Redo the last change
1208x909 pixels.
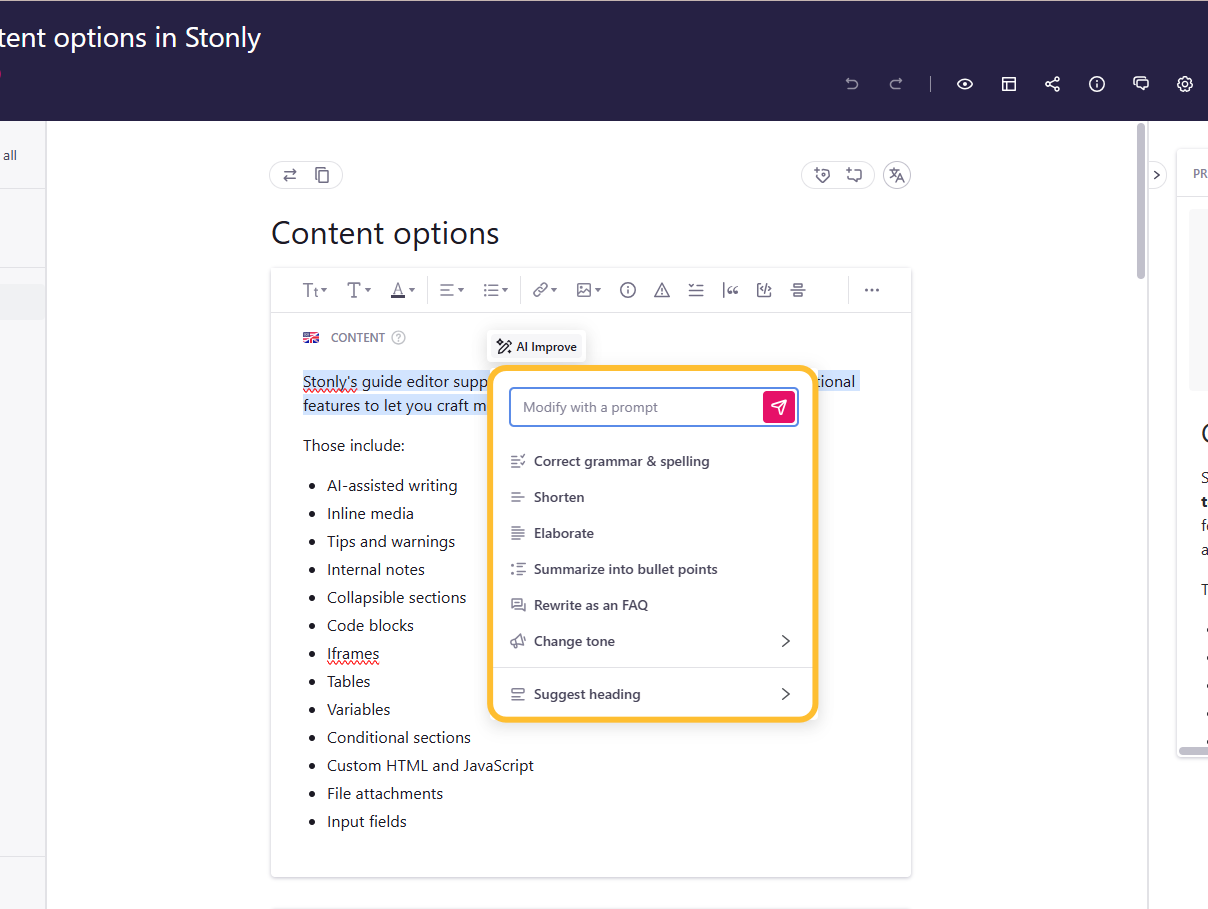coord(895,84)
